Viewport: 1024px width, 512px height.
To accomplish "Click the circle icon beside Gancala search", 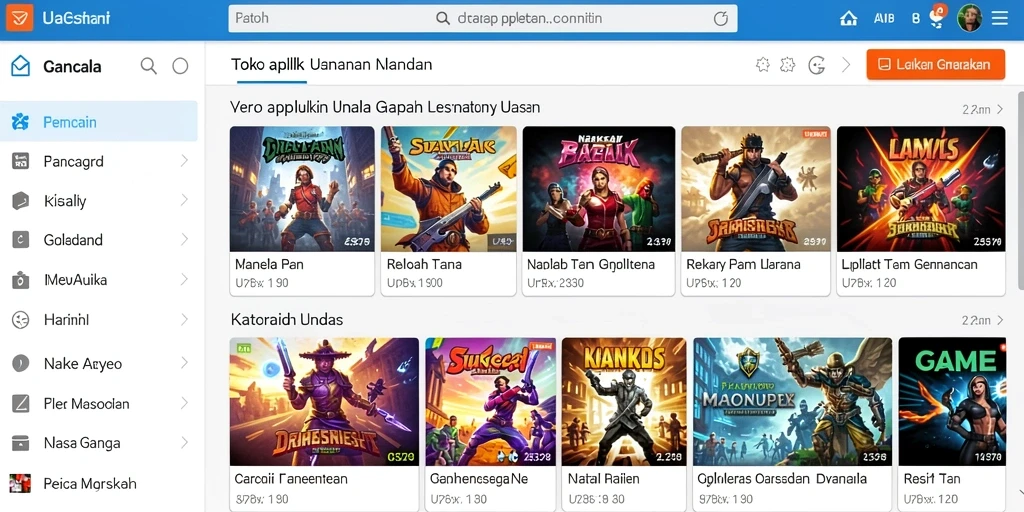I will click(180, 66).
